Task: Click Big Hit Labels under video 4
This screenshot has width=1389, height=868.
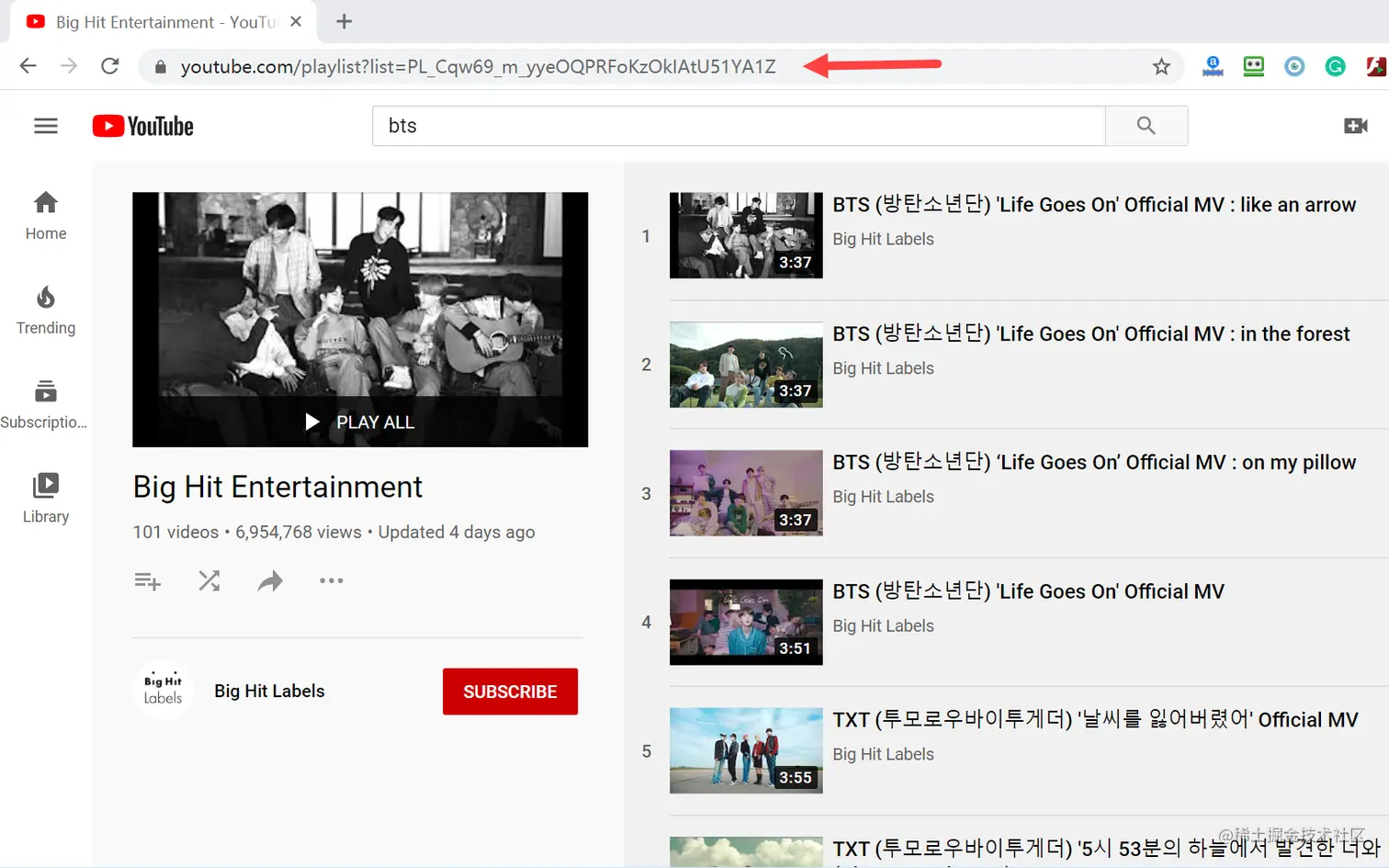Action: (883, 626)
